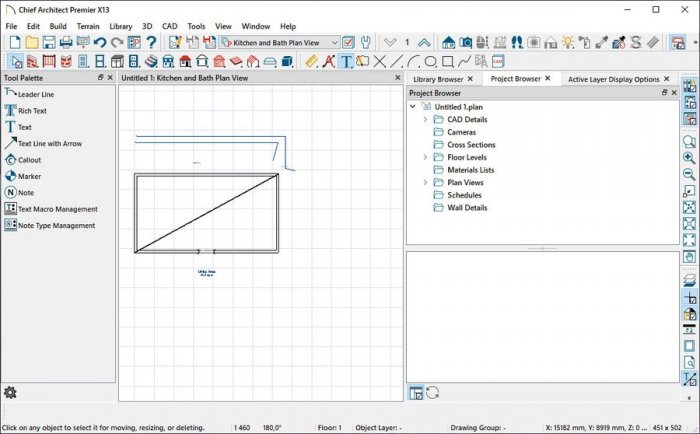Expand the Floor Levels folder
700x434 pixels.
425,157
